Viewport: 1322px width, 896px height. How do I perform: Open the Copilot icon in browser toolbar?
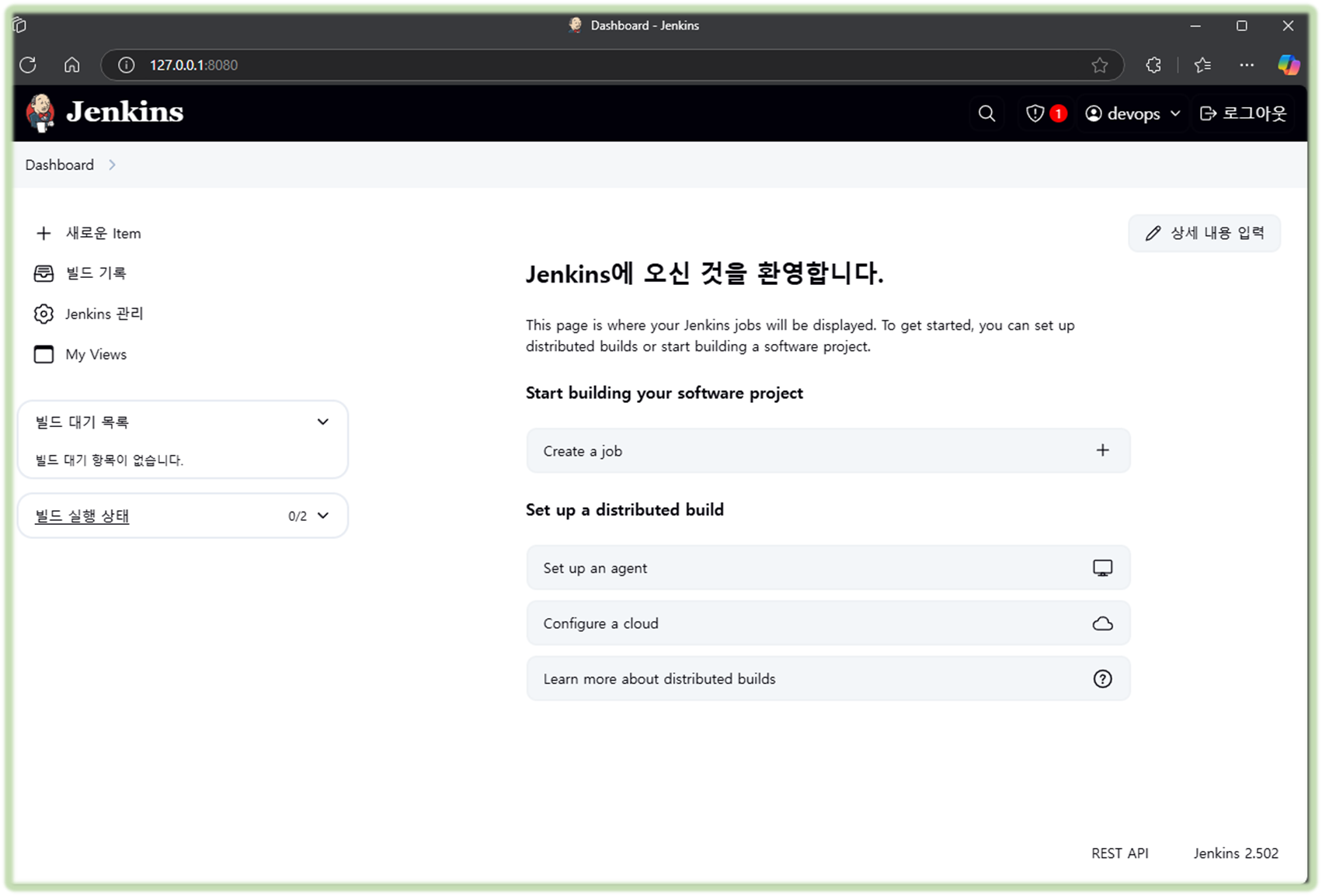pyautogui.click(x=1289, y=65)
